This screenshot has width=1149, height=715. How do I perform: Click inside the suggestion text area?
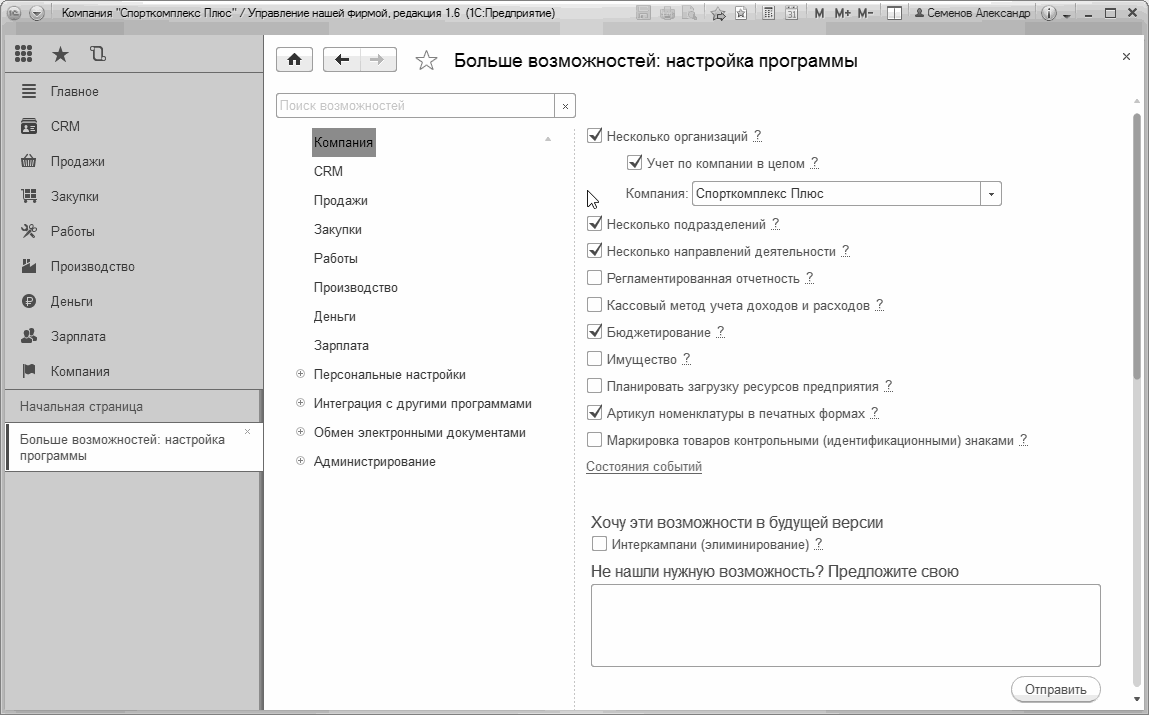pyautogui.click(x=846, y=626)
